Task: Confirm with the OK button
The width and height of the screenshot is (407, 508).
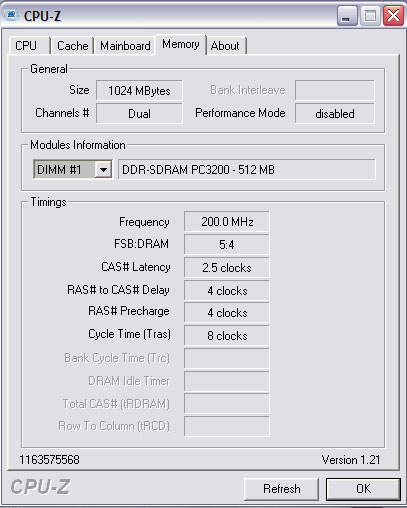Action: pos(363,489)
